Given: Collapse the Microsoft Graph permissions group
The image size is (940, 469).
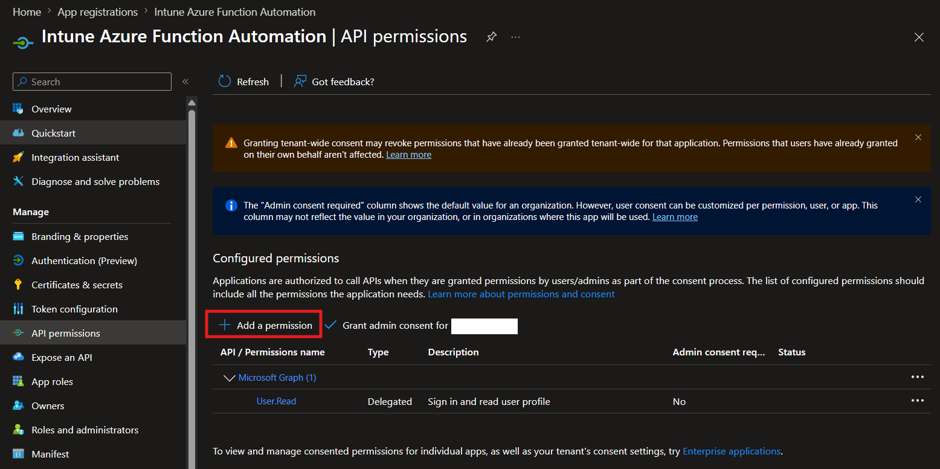Looking at the screenshot, I should 228,378.
